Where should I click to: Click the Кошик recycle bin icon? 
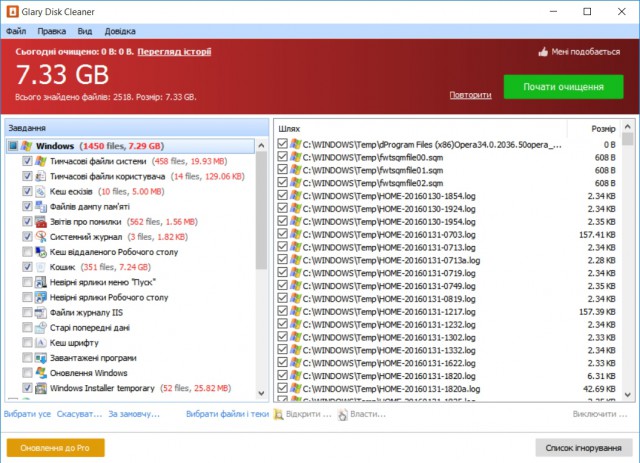40,267
